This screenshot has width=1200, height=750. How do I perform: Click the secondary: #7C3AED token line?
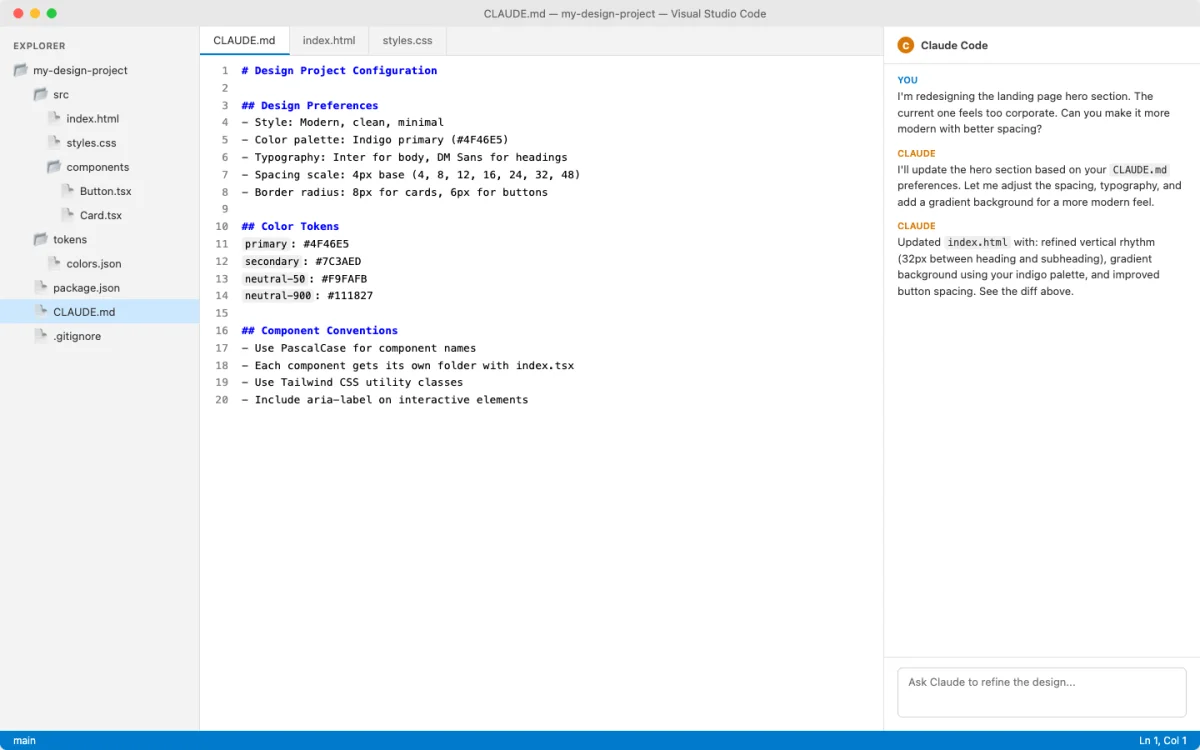tap(301, 261)
